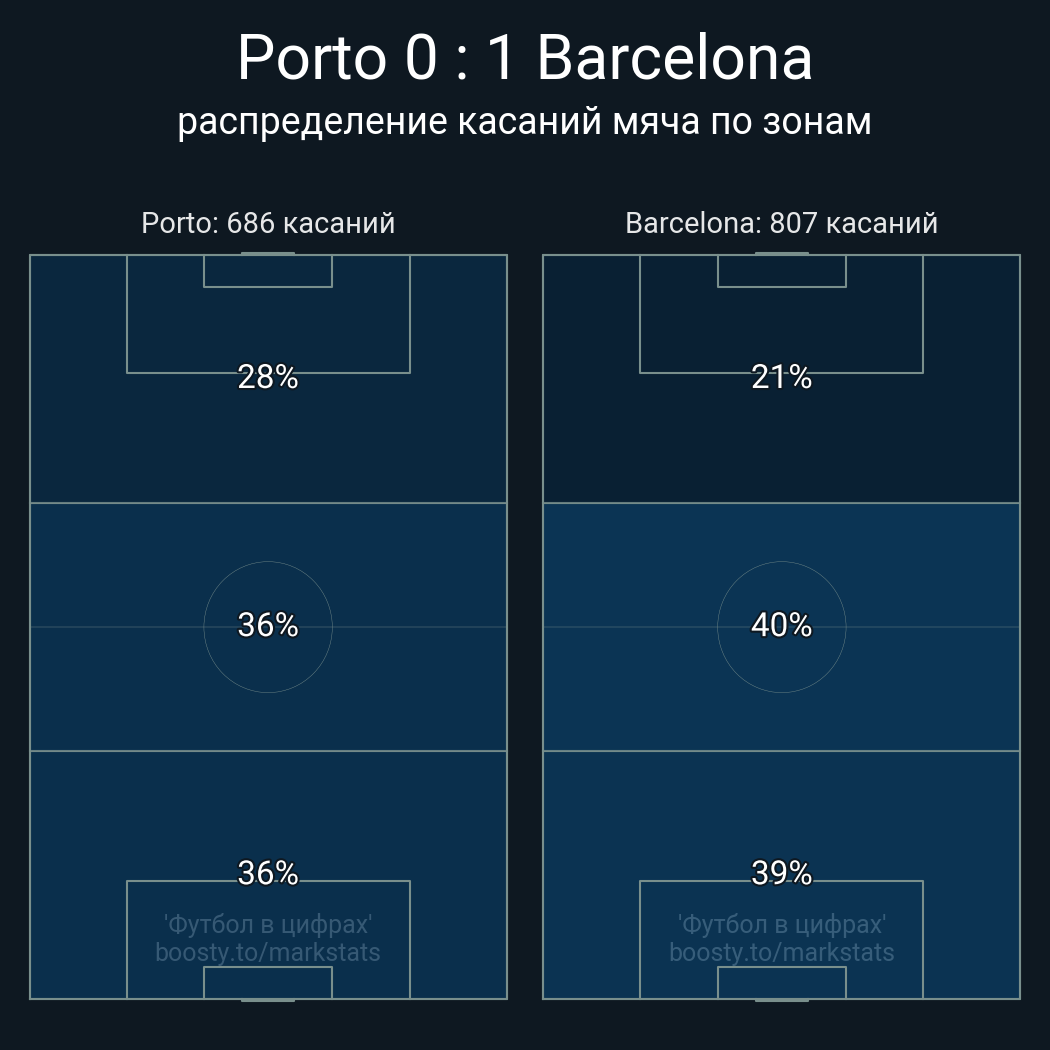Click the 0 : 1 score in the title
The image size is (1050, 1050).
click(x=460, y=58)
